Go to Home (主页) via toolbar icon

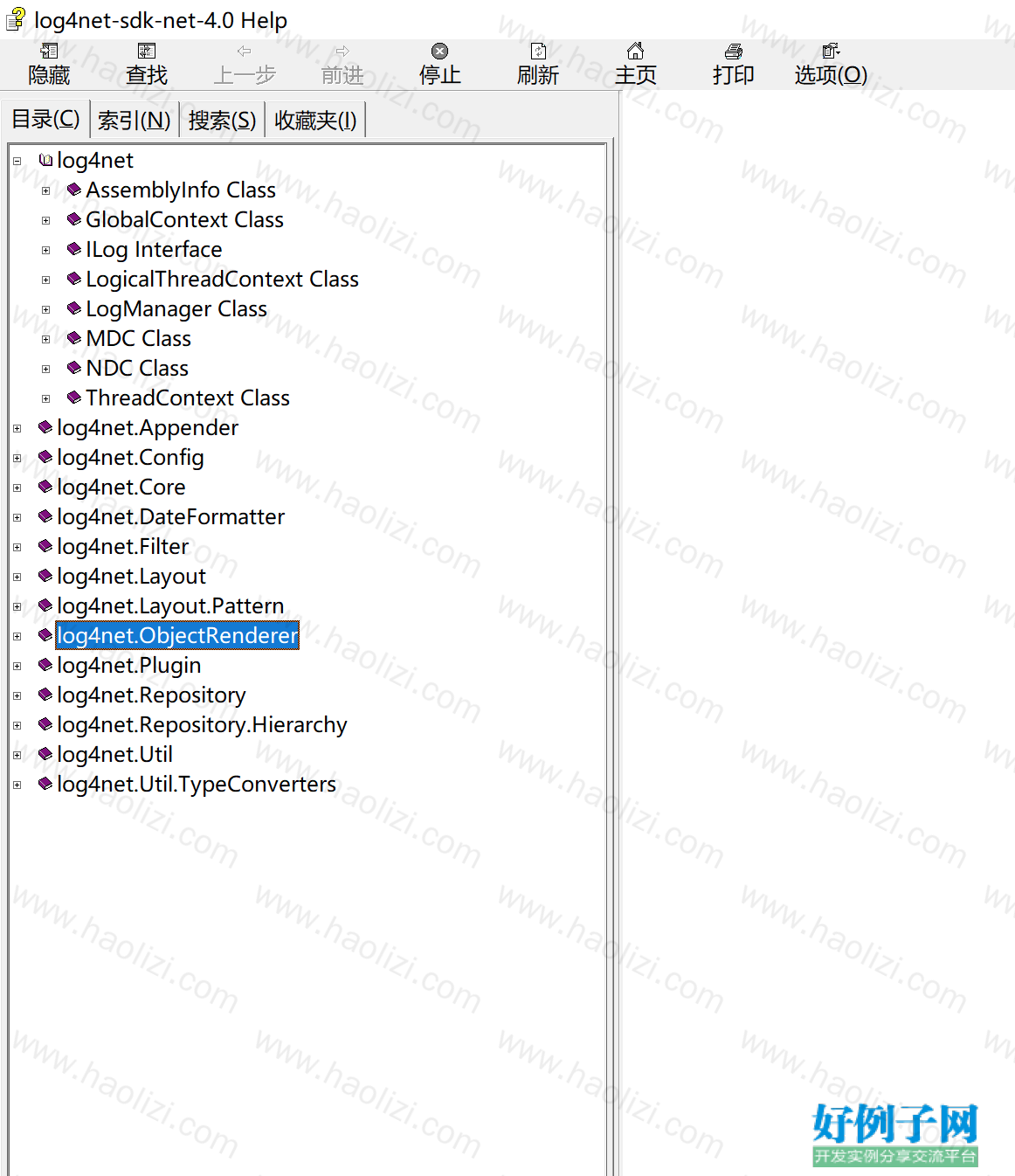point(636,52)
